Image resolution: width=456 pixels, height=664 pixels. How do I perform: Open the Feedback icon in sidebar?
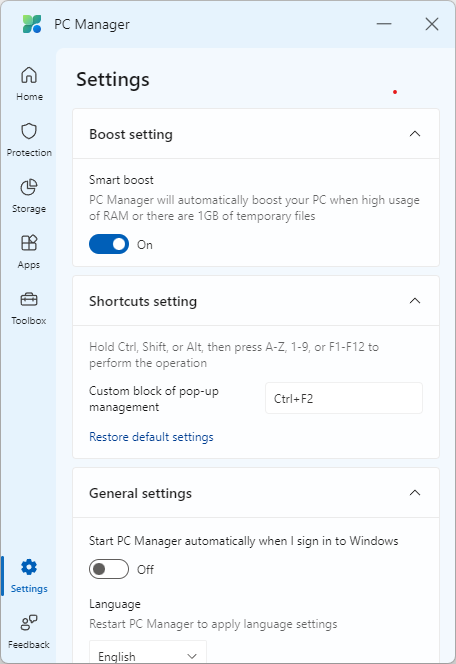tap(29, 623)
